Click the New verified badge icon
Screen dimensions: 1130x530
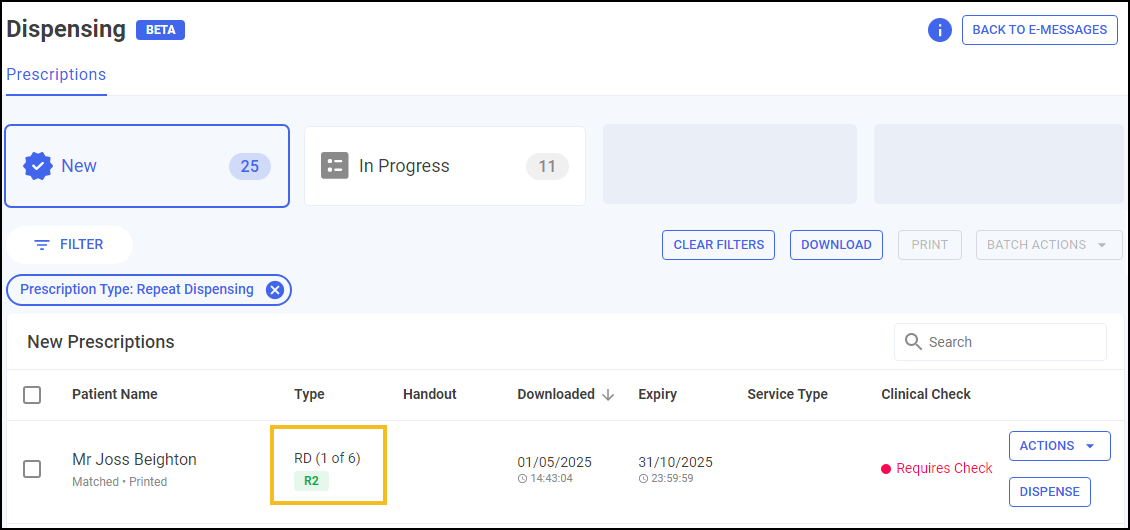[38, 166]
